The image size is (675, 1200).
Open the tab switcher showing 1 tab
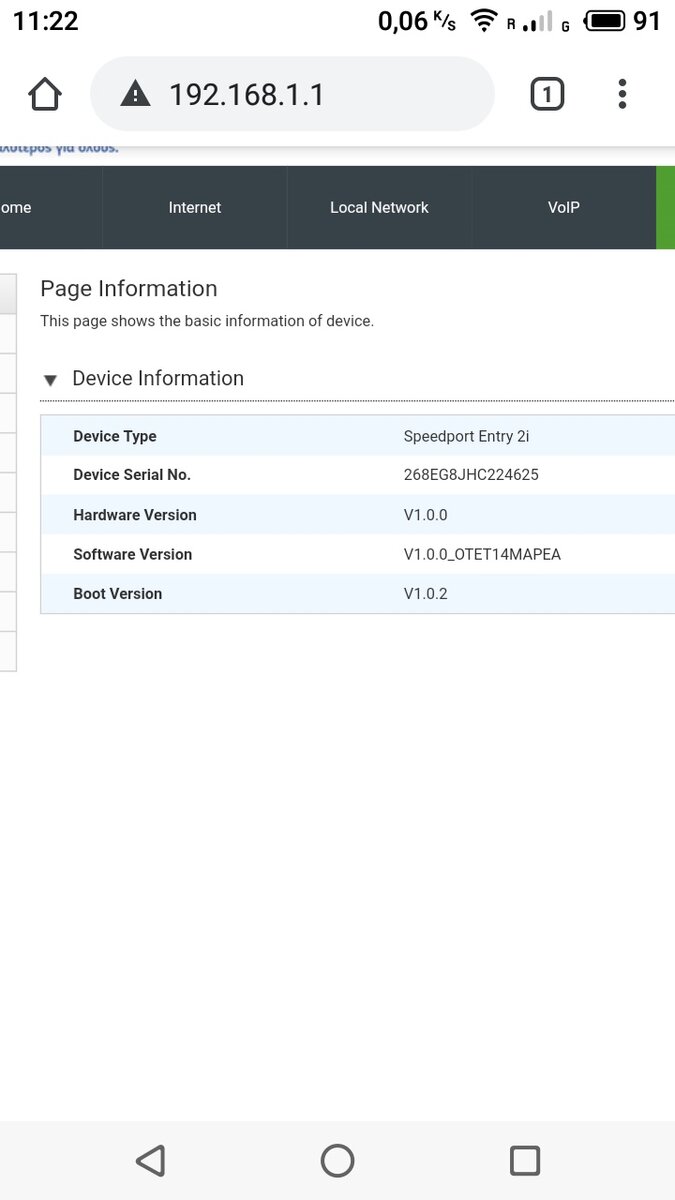[547, 94]
